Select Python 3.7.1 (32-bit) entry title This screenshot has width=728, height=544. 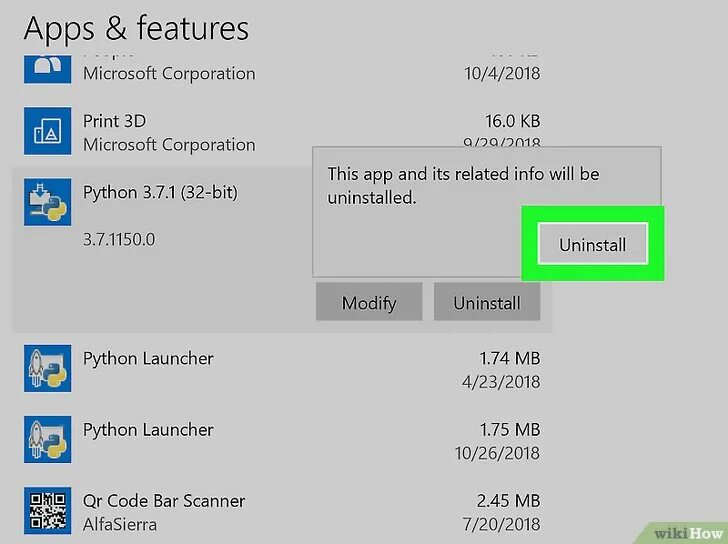click(160, 193)
